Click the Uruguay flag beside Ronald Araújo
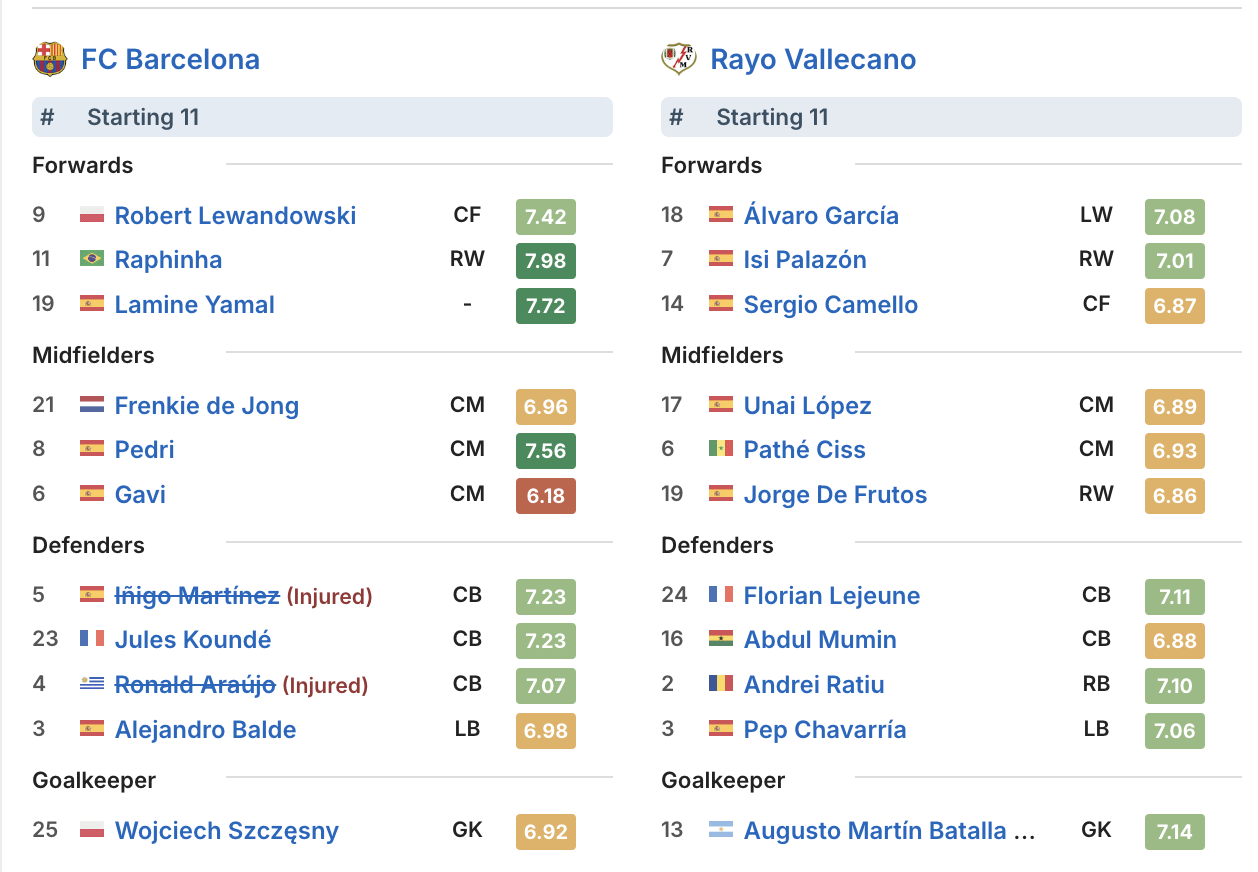This screenshot has height=872, width=1258. click(92, 685)
